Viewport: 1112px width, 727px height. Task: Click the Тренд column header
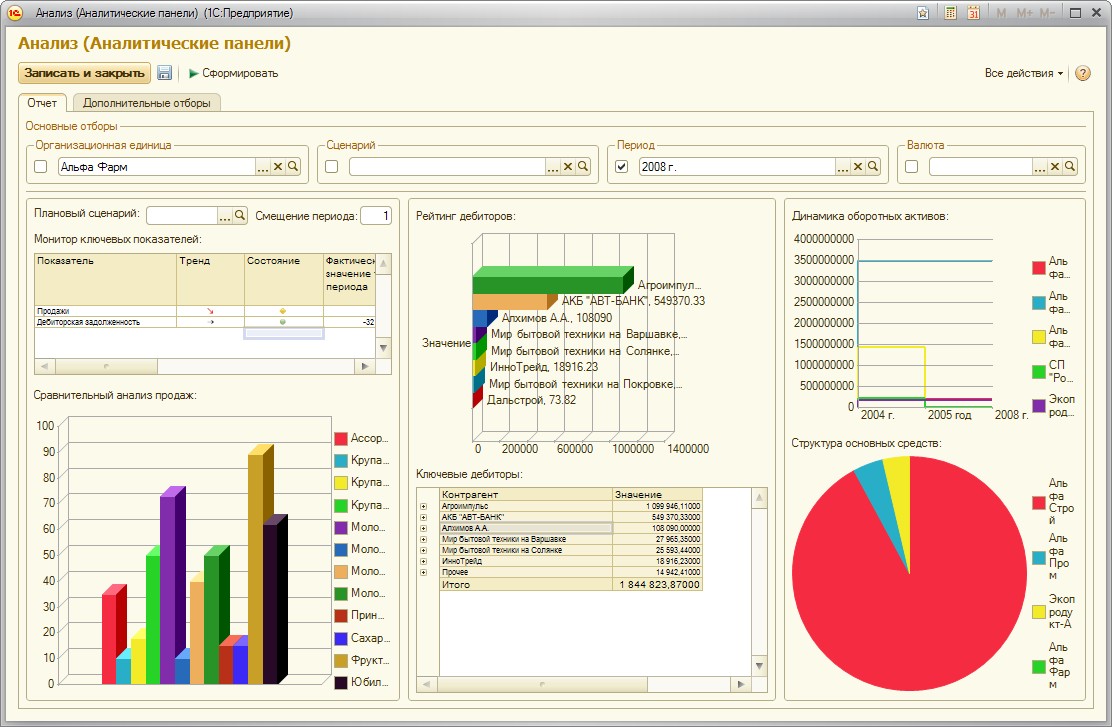[x=211, y=279]
